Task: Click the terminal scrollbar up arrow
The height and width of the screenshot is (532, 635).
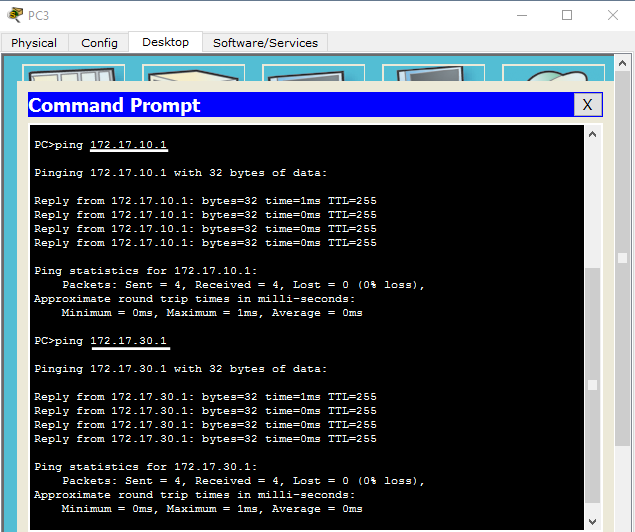Action: [592, 134]
